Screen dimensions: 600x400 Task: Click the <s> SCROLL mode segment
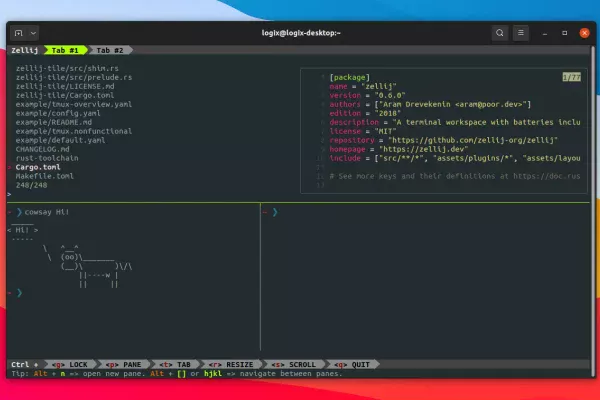click(294, 364)
